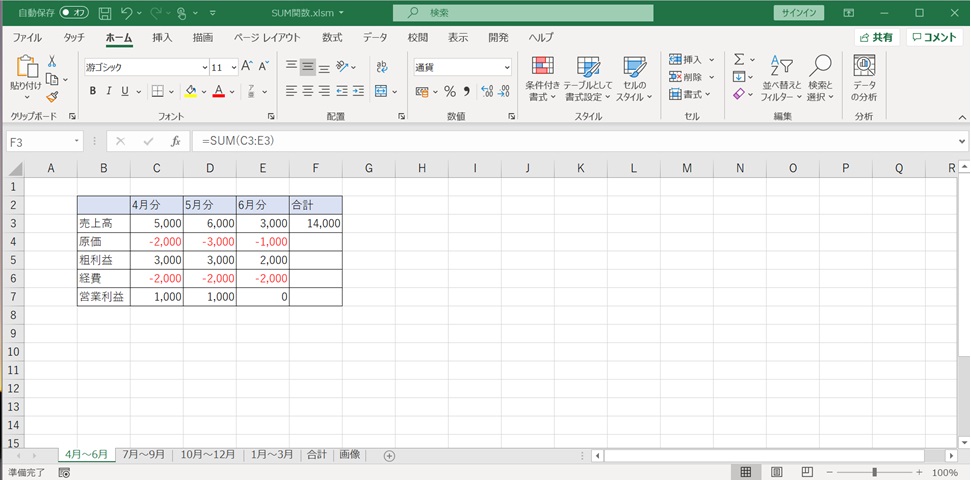
Task: Open the conditional formatting (条件付き書式) tool
Action: tap(542, 78)
